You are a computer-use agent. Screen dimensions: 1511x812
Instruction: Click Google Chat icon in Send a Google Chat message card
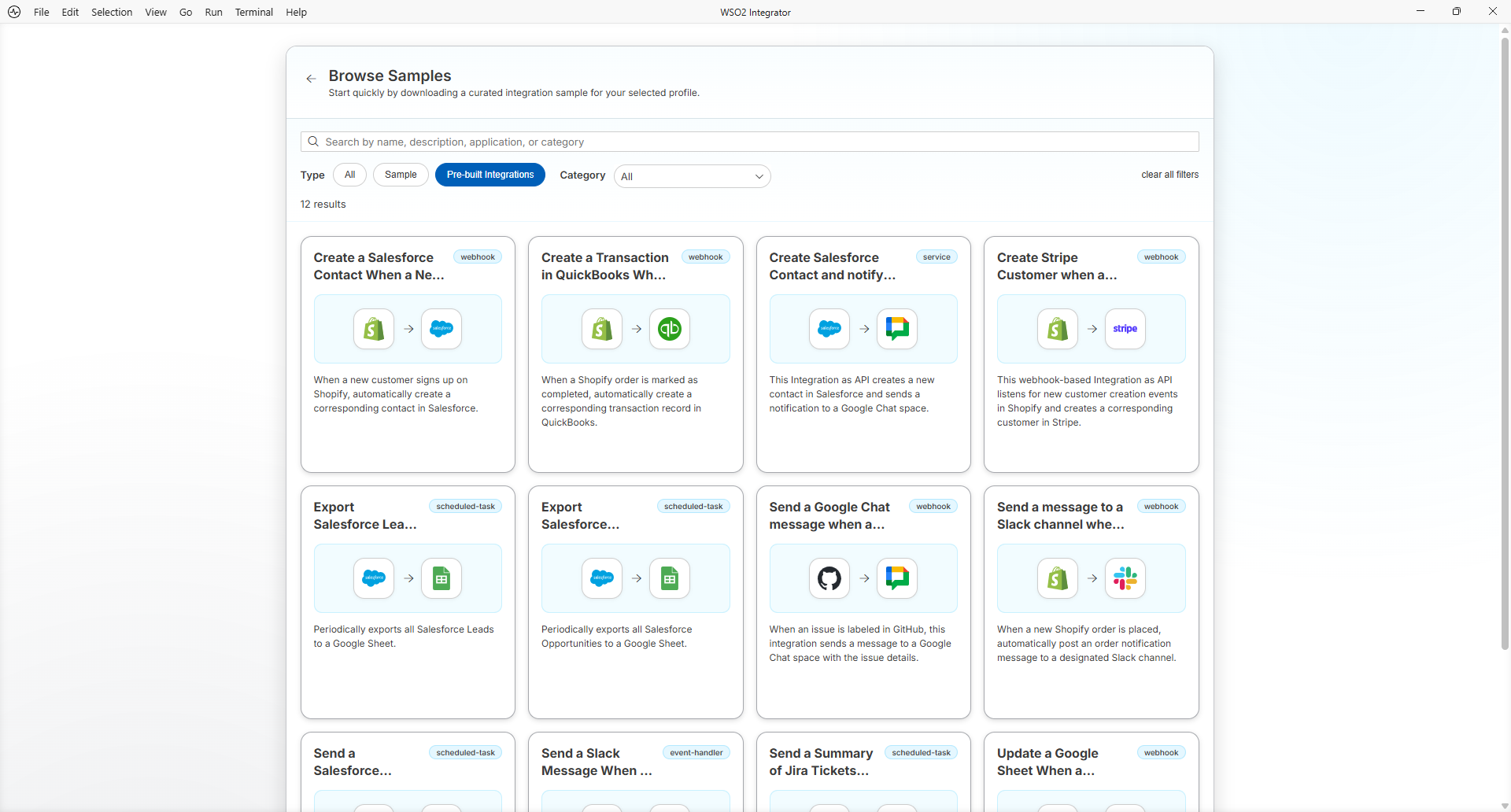coord(897,578)
